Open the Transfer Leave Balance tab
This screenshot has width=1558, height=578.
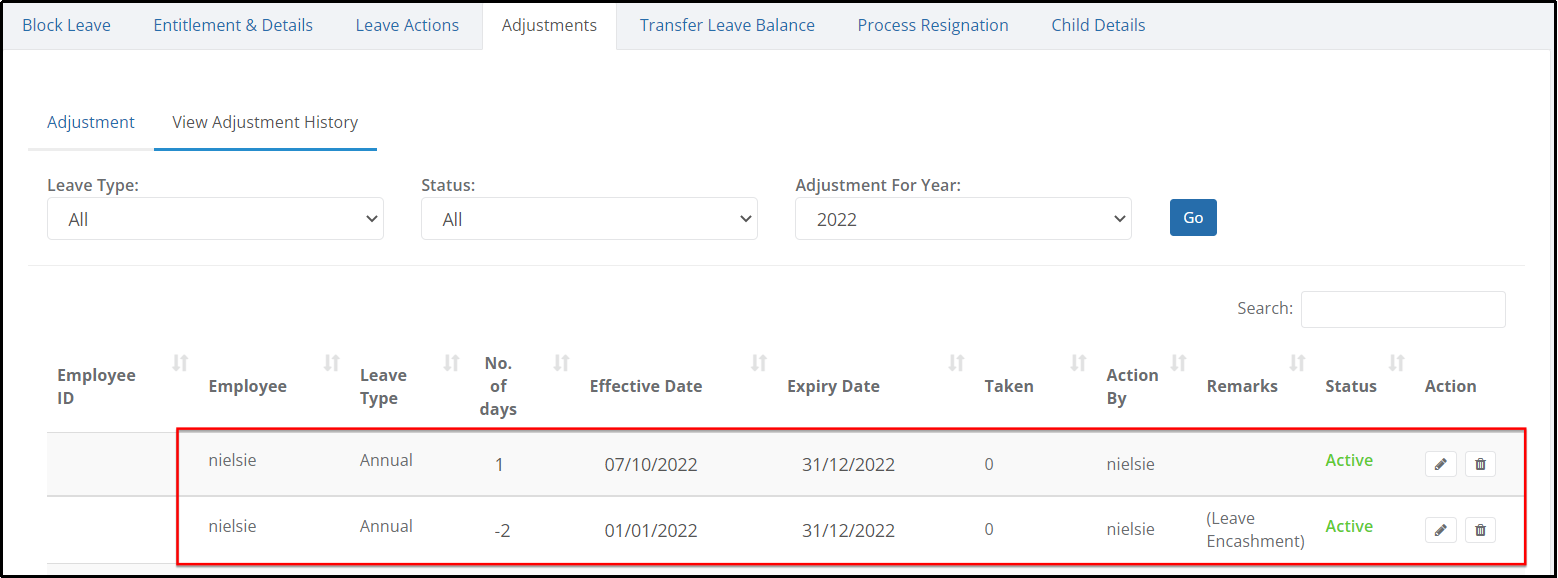727,25
